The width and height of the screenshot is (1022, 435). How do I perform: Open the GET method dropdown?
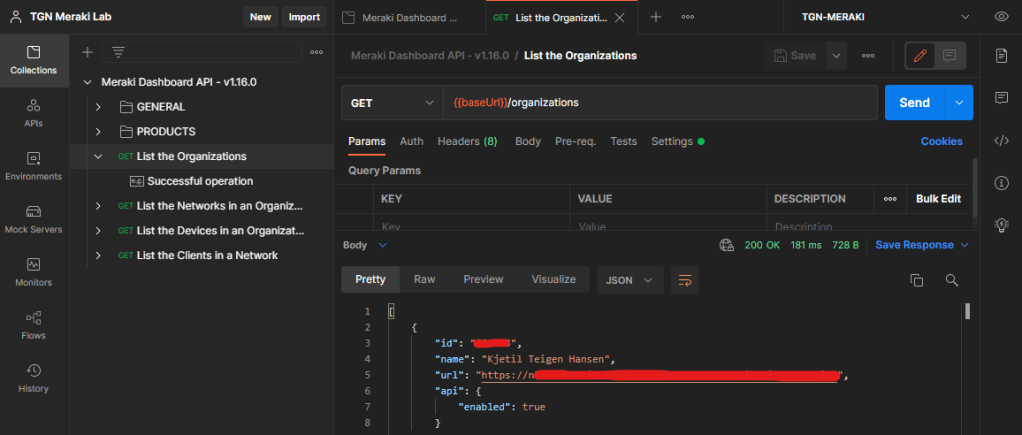tap(390, 103)
